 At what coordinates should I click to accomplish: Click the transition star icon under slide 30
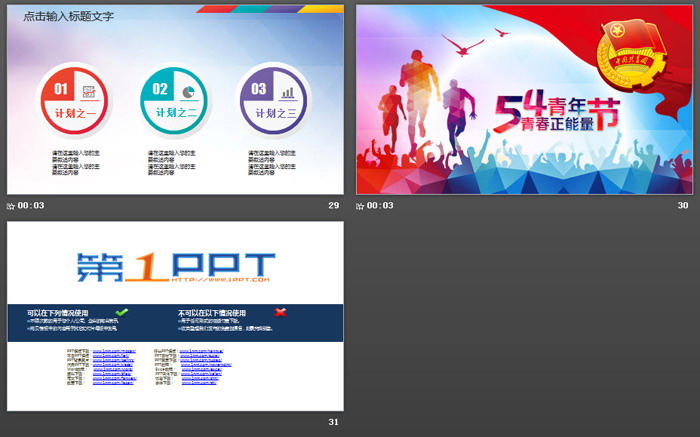point(361,206)
